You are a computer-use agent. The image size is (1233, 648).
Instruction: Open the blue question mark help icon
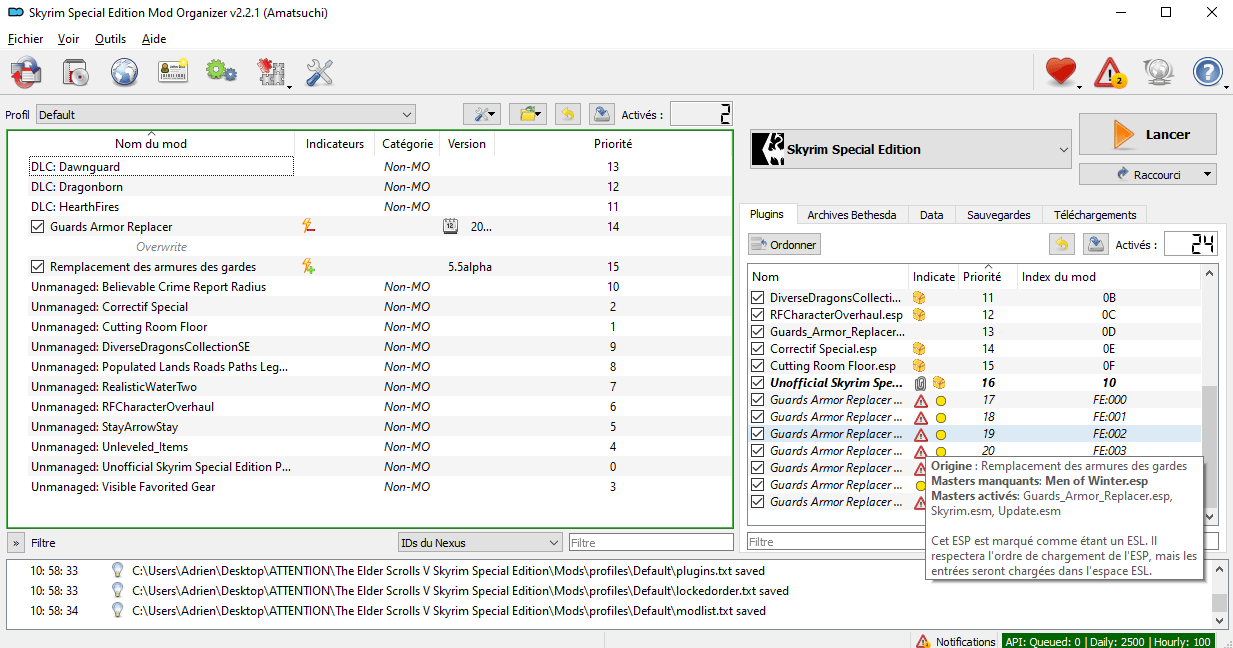click(1208, 72)
